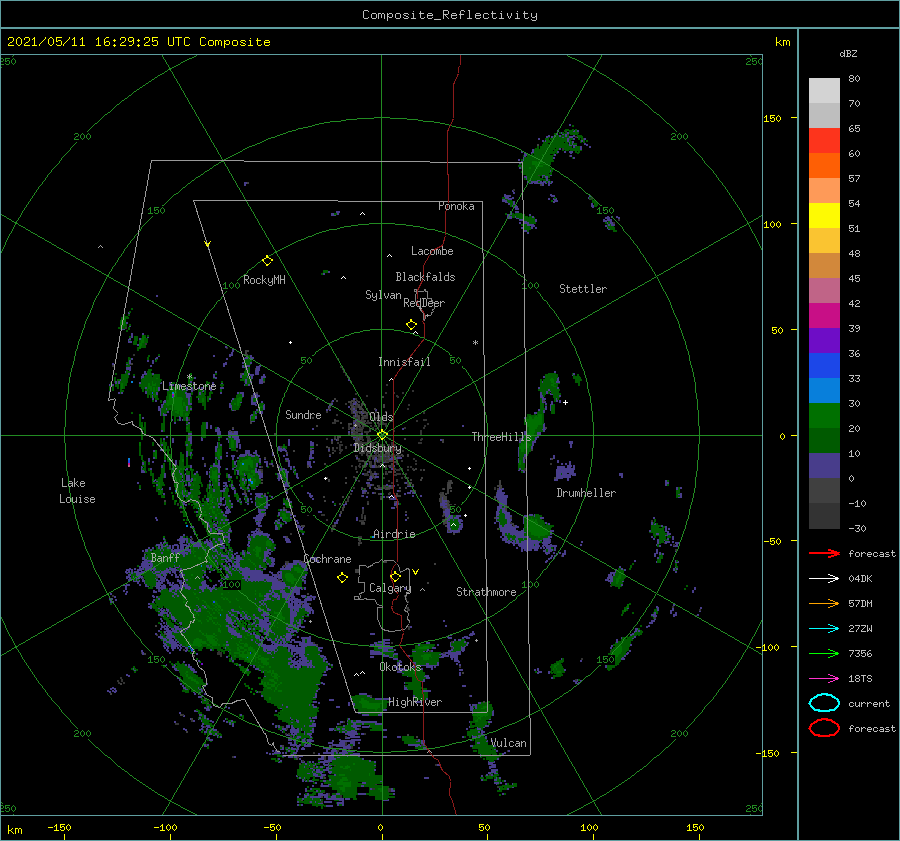This screenshot has height=841, width=900.
Task: Click the Blackfalds label
Action: (x=425, y=277)
